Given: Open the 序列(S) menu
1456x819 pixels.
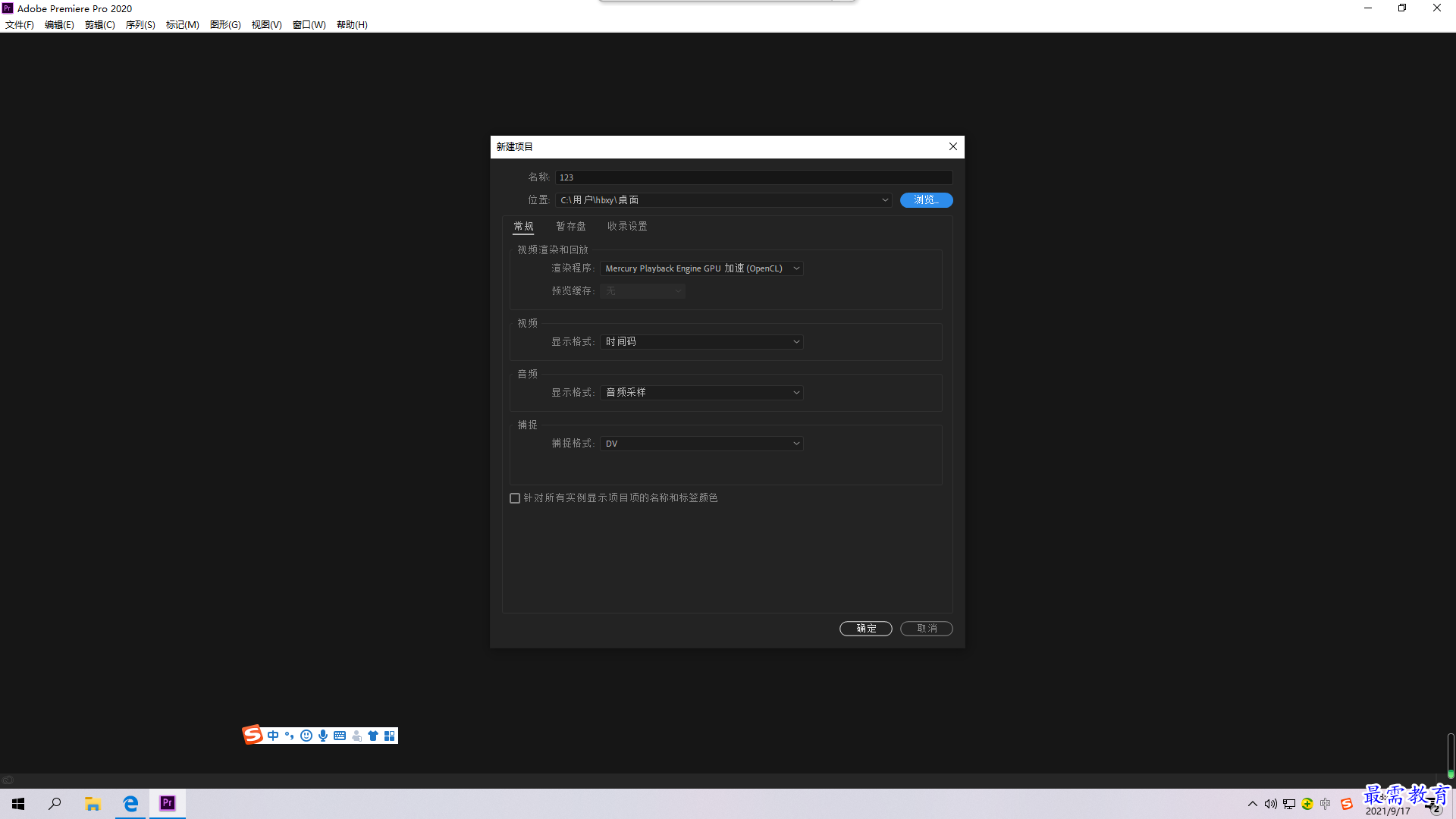Looking at the screenshot, I should (140, 25).
